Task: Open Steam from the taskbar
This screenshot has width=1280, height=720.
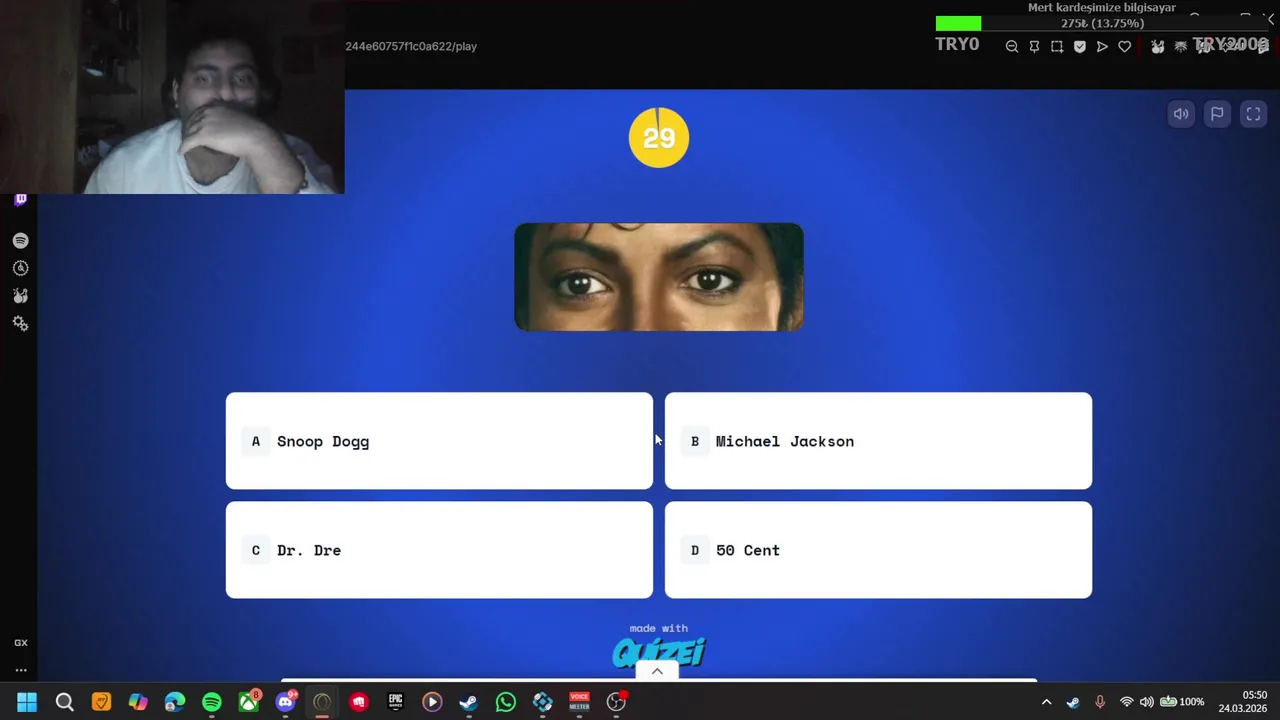Action: [468, 702]
